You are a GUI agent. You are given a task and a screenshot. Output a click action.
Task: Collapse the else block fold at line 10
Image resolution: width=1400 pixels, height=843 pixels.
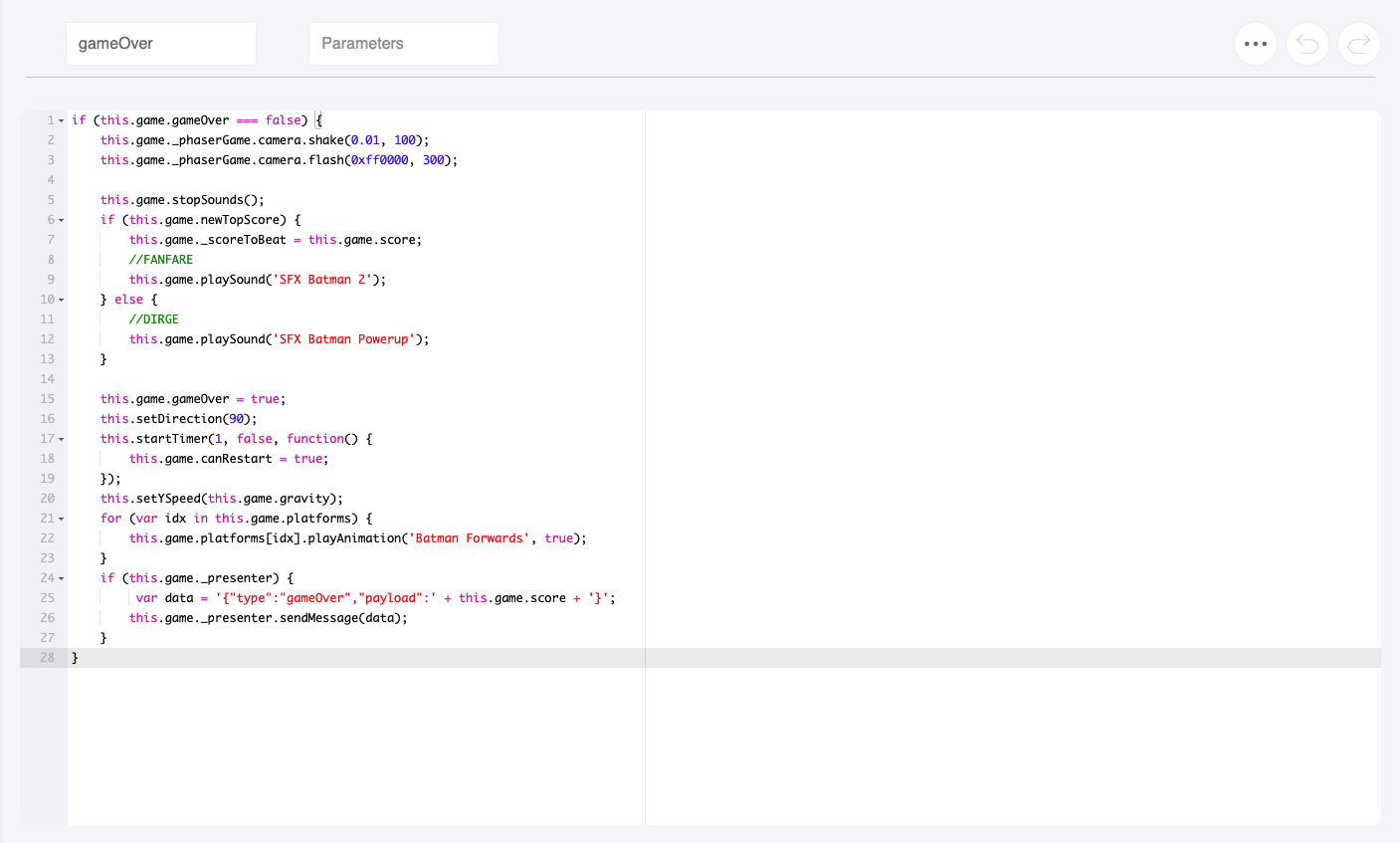pyautogui.click(x=61, y=300)
